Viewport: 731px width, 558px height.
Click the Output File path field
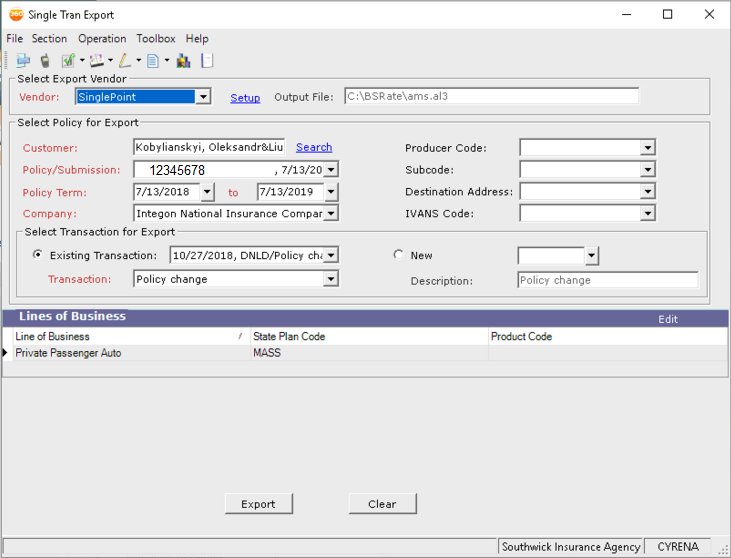[490, 97]
